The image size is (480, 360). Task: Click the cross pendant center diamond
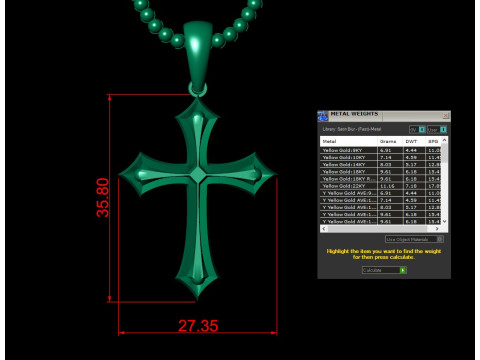[x=198, y=175]
